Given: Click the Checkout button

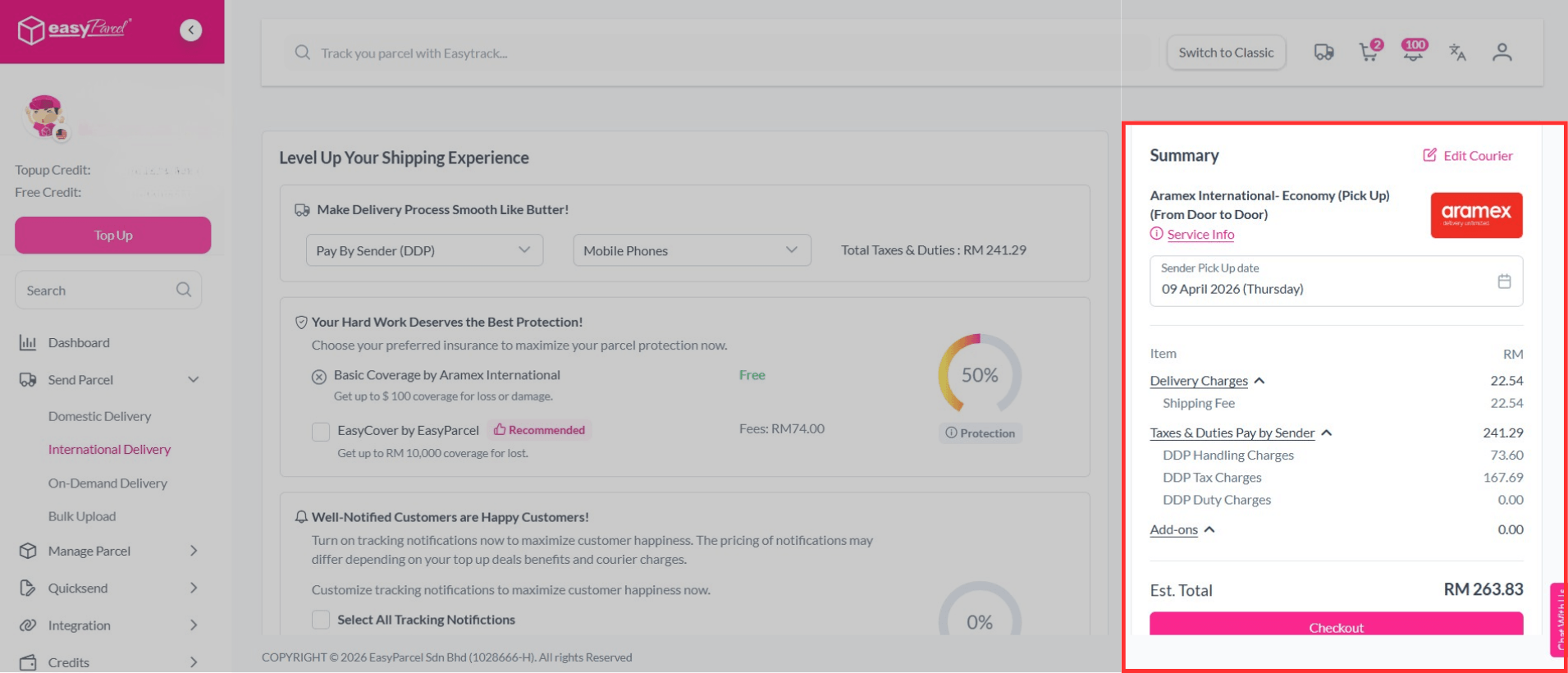Looking at the screenshot, I should [1336, 625].
